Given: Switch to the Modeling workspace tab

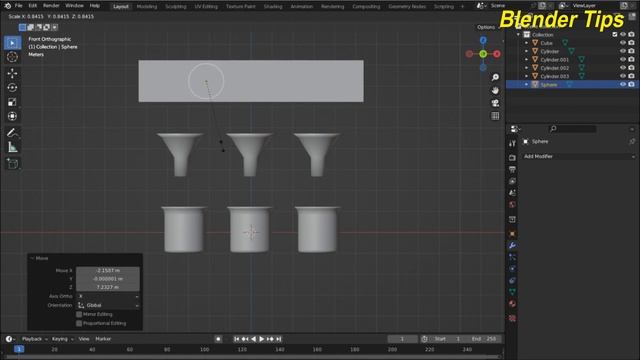Looking at the screenshot, I should click(147, 7).
